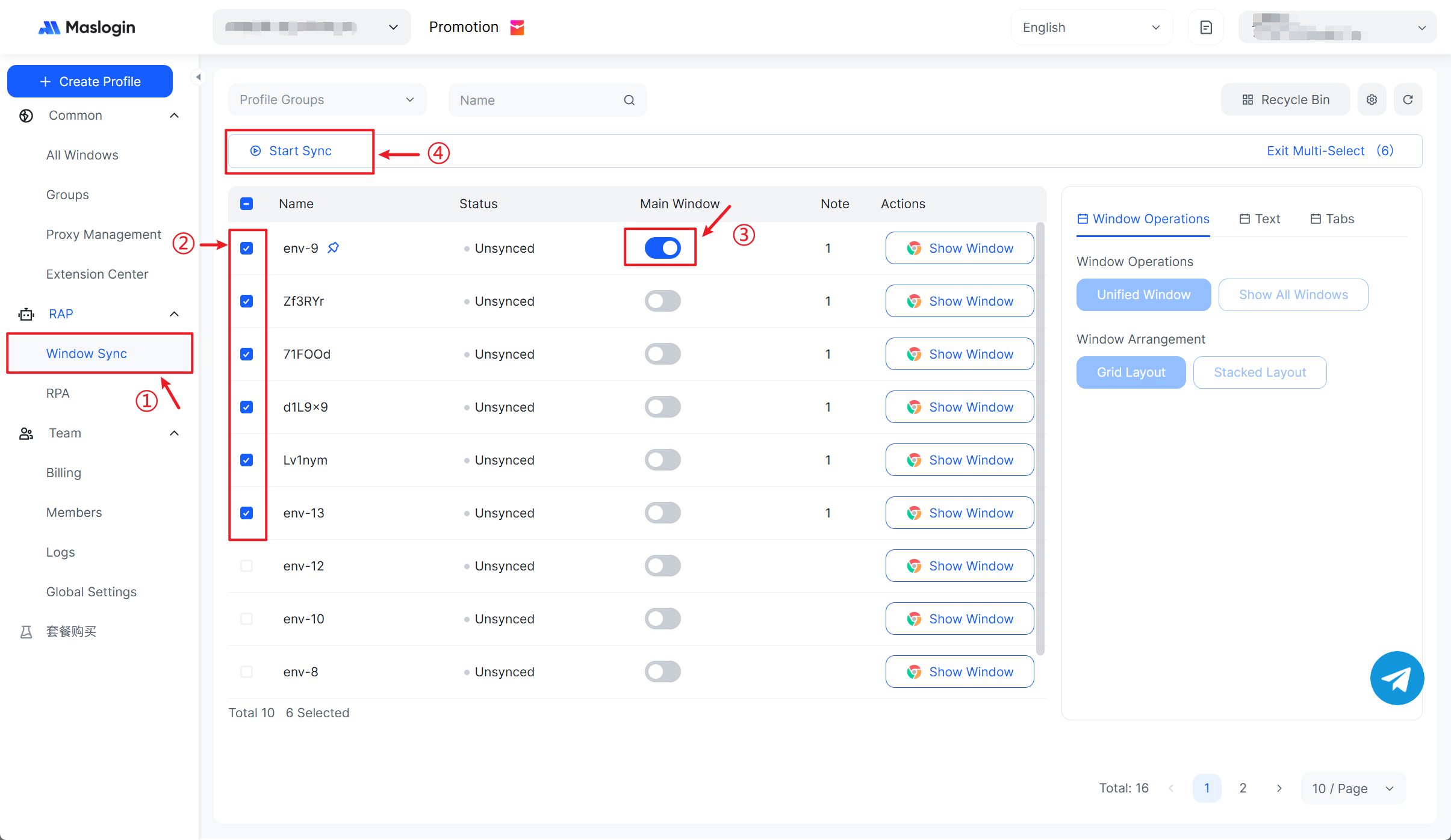Open Proxy Management in sidebar
Image resolution: width=1451 pixels, height=840 pixels.
104,235
